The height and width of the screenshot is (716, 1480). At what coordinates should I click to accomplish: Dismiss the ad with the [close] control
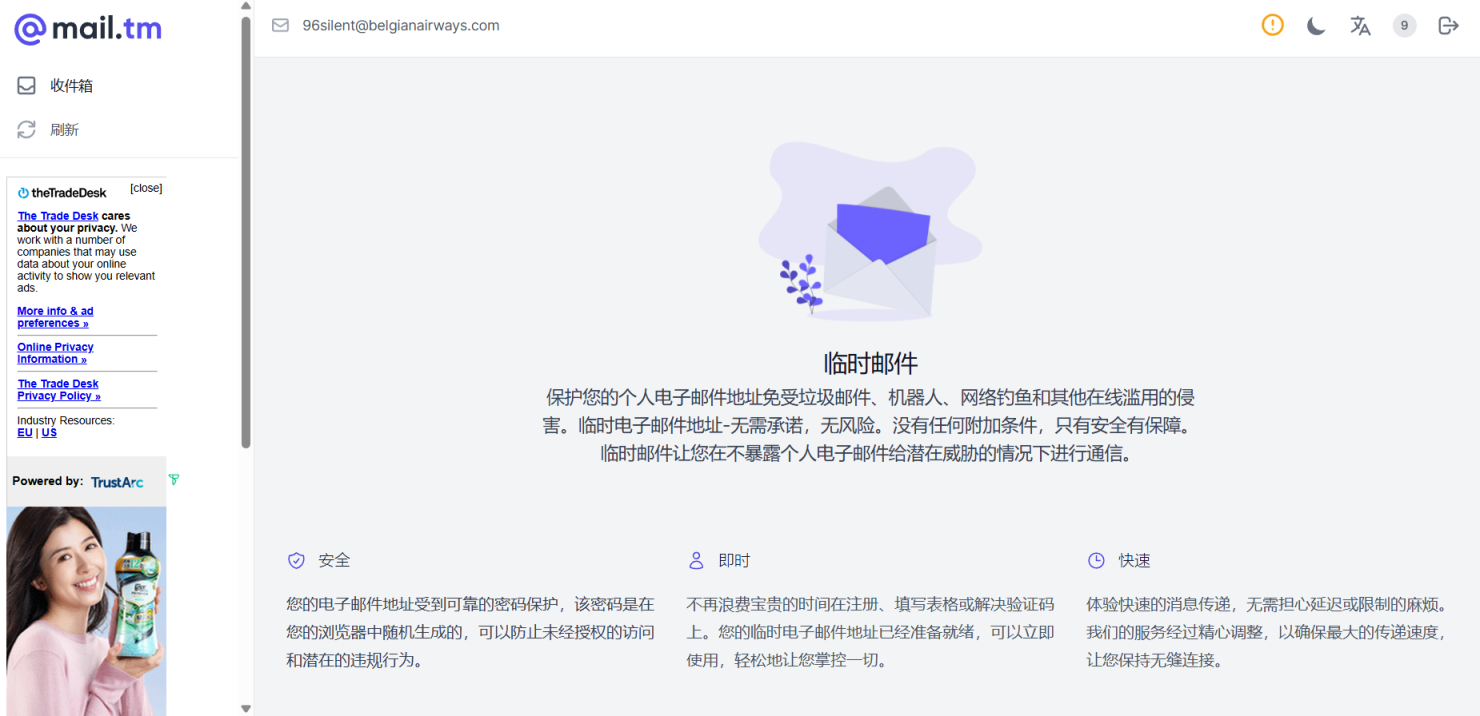146,188
